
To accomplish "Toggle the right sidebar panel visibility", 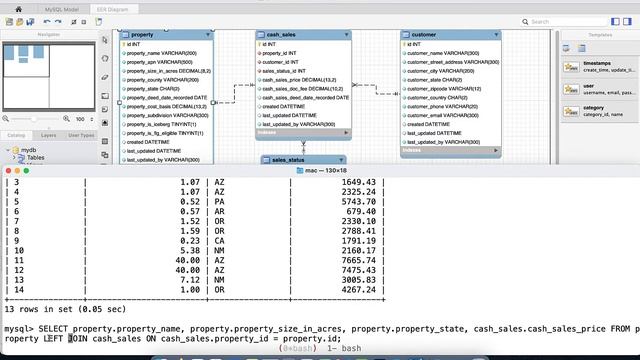I will click(627, 22).
